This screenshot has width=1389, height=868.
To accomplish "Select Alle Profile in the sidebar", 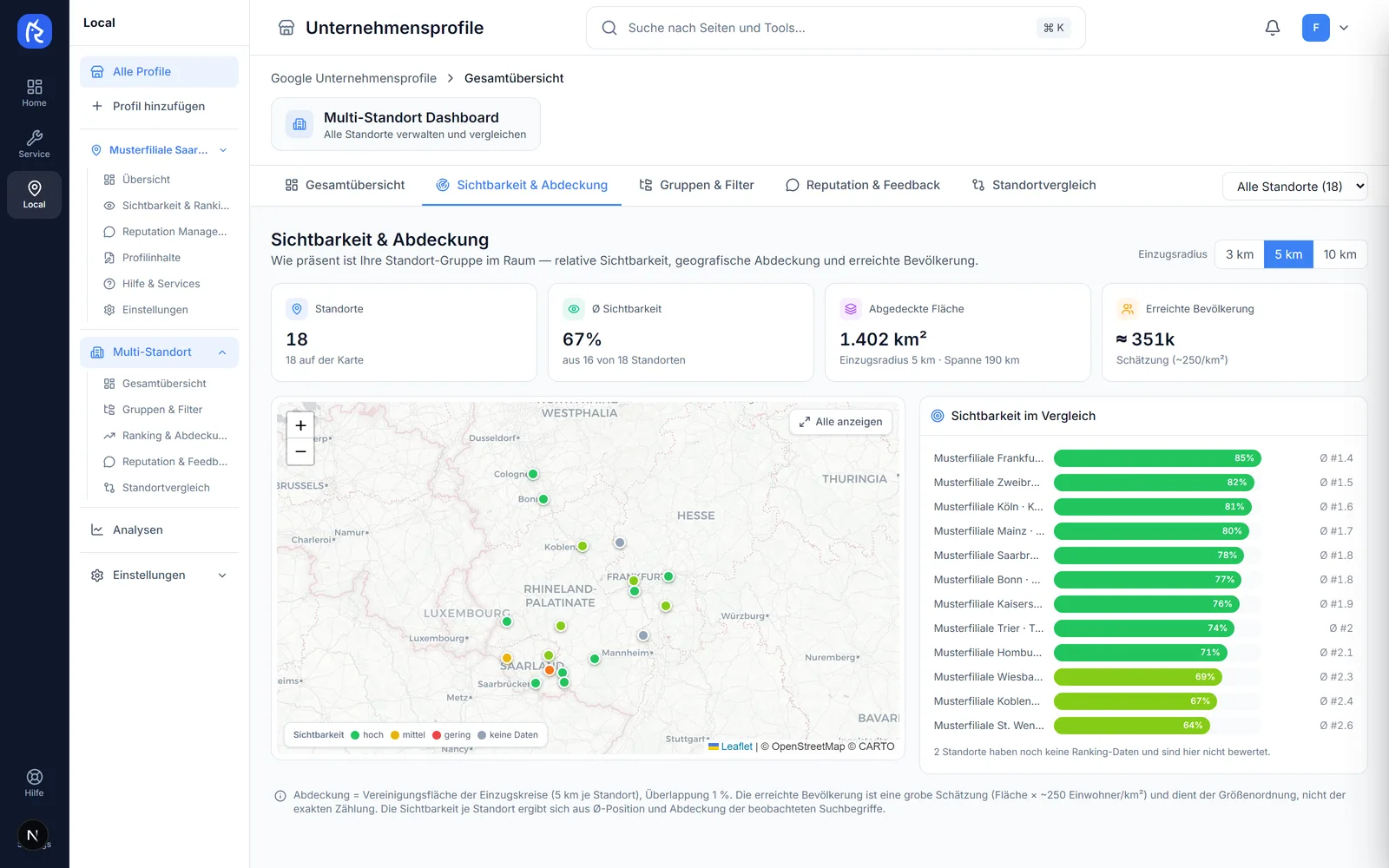I will pyautogui.click(x=159, y=72).
